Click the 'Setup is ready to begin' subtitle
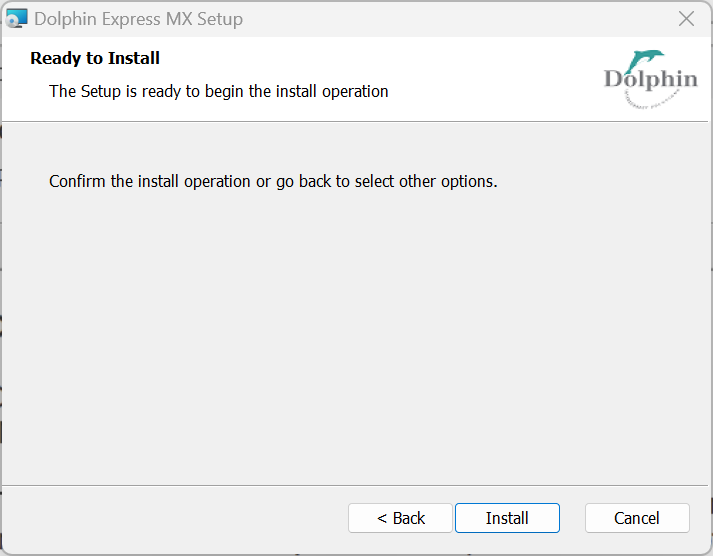 tap(219, 91)
